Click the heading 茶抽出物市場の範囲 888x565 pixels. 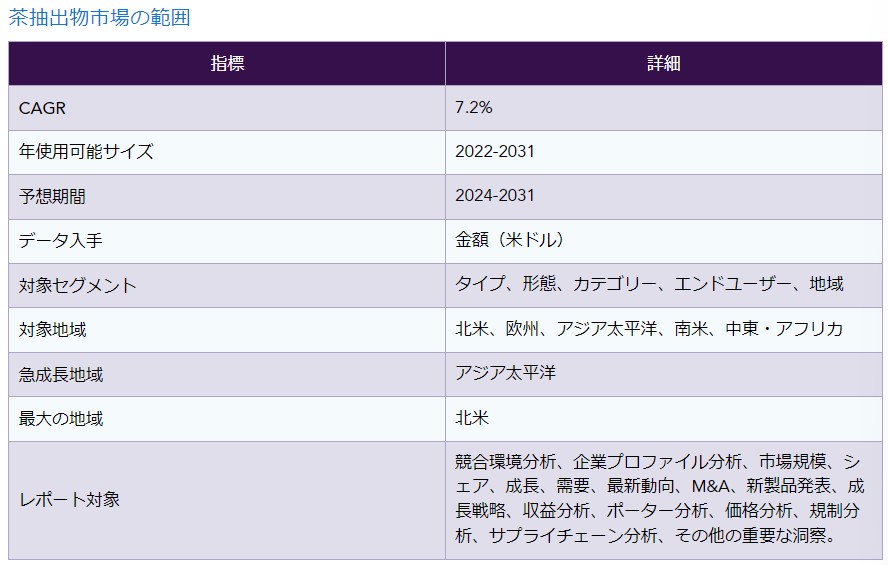point(100,18)
